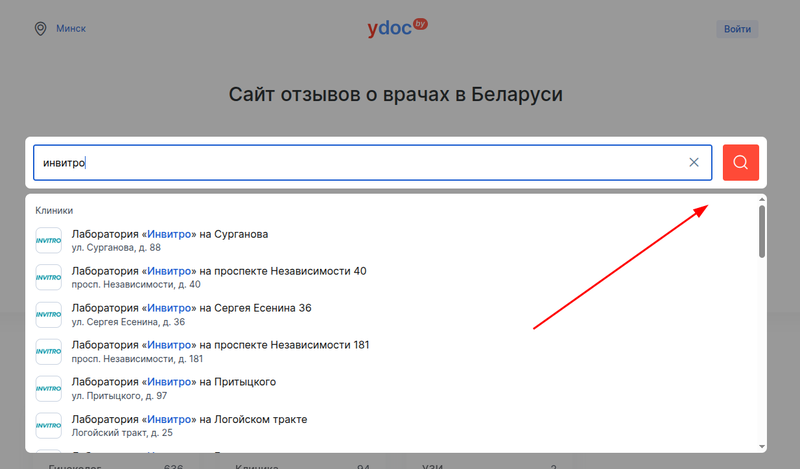Click the heading Сайт отзывов о врачах в Беларуси
800x469 pixels.
(395, 94)
